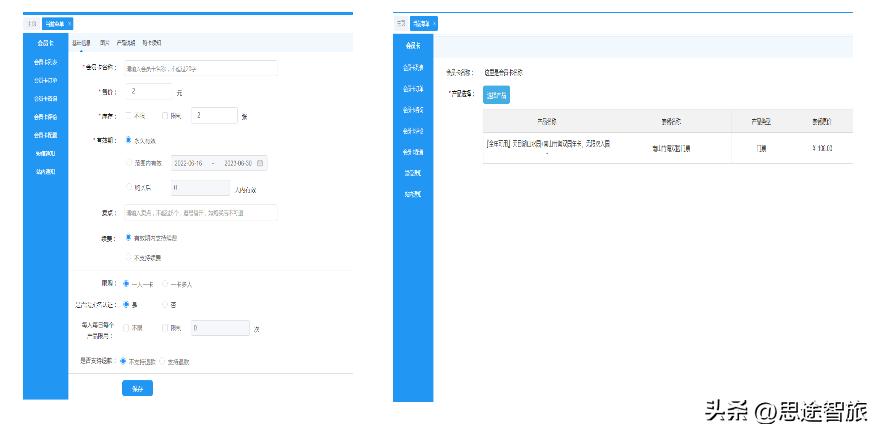880x435 pixels.
Task: Select the 支持退款 refund radio option
Action: pos(160,360)
